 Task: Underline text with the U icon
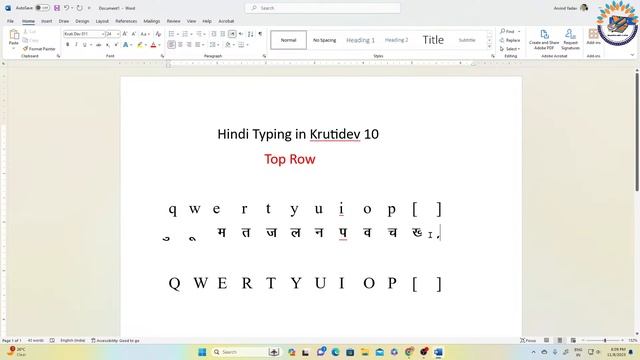[x=84, y=44]
